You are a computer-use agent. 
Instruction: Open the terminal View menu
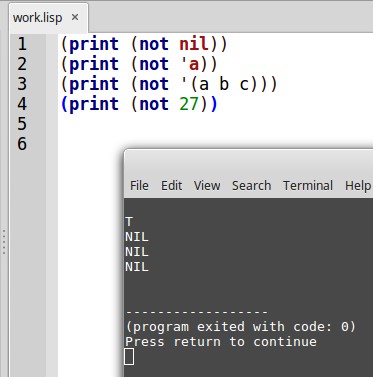(x=207, y=185)
